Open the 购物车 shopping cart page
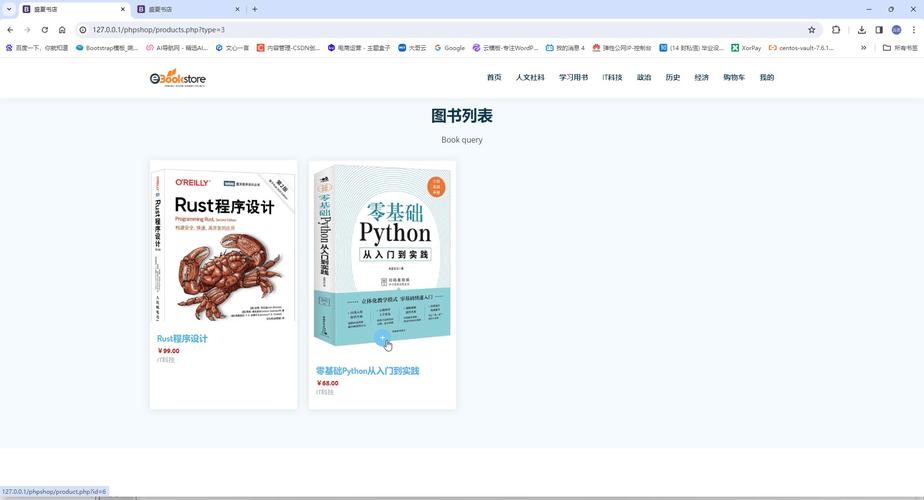 point(734,77)
